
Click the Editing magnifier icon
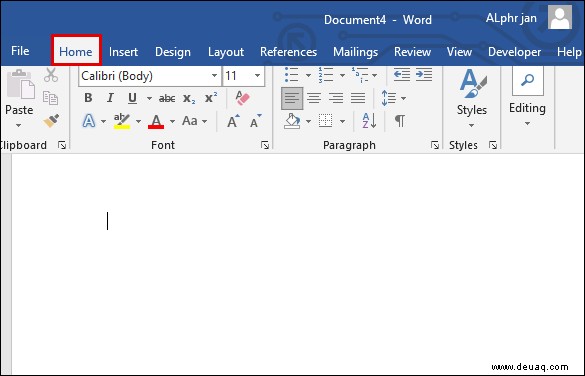[528, 80]
